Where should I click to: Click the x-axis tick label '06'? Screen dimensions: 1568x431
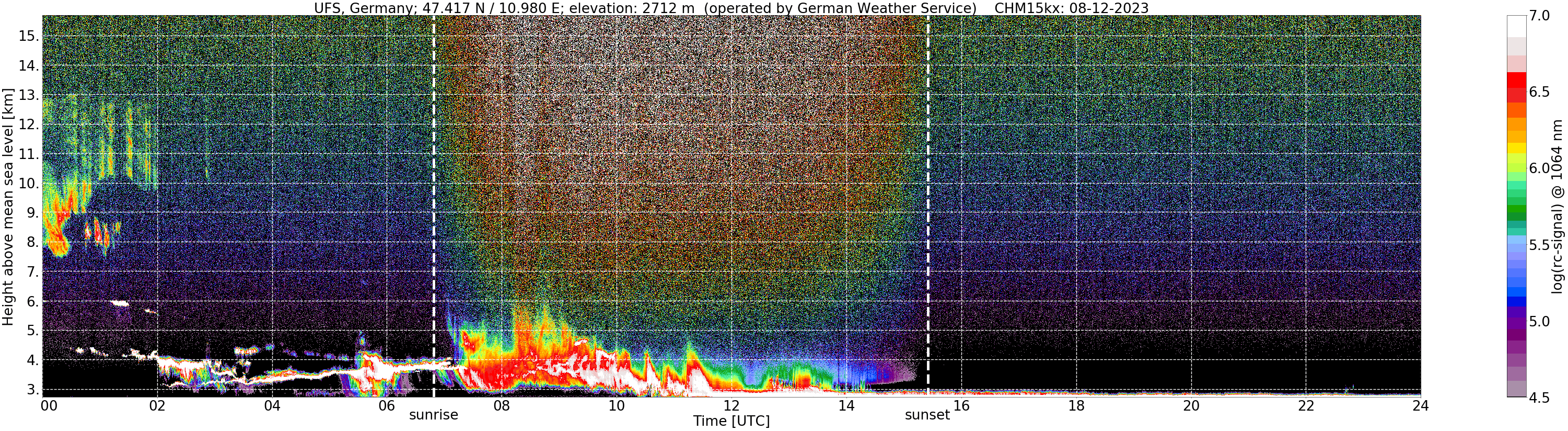387,406
